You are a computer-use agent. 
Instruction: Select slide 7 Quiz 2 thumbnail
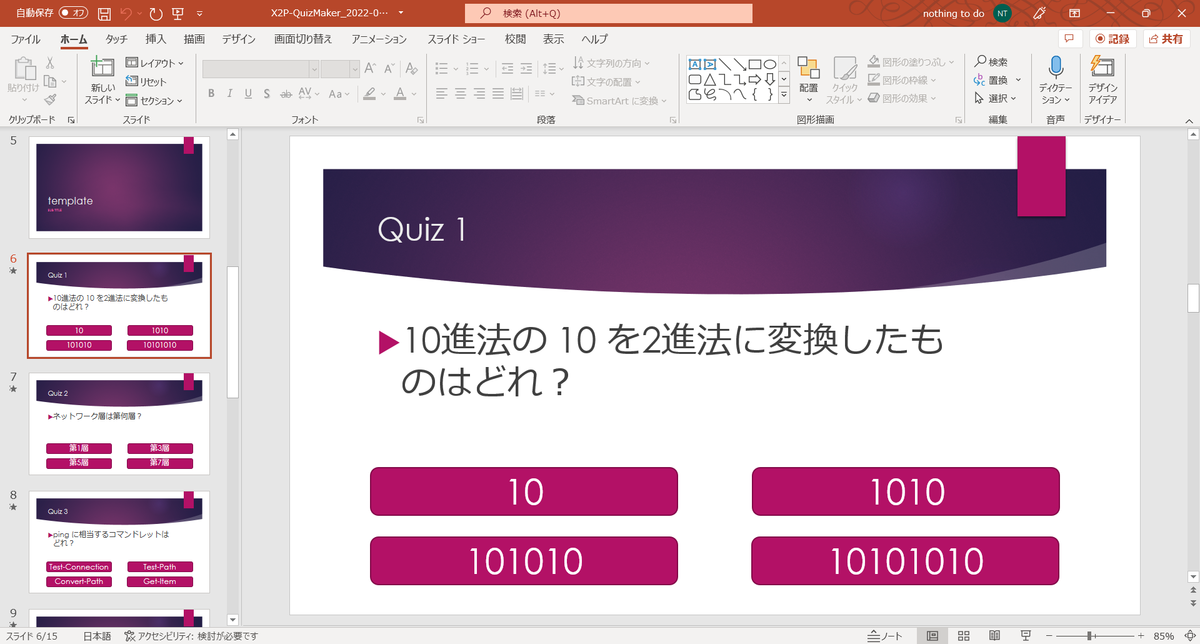[119, 424]
